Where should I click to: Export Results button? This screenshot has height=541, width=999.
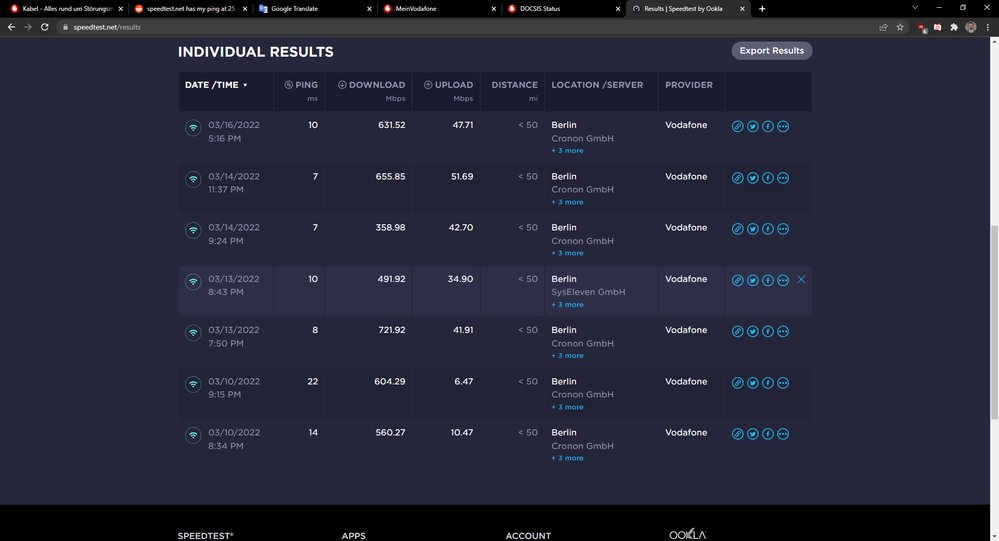[x=772, y=51]
